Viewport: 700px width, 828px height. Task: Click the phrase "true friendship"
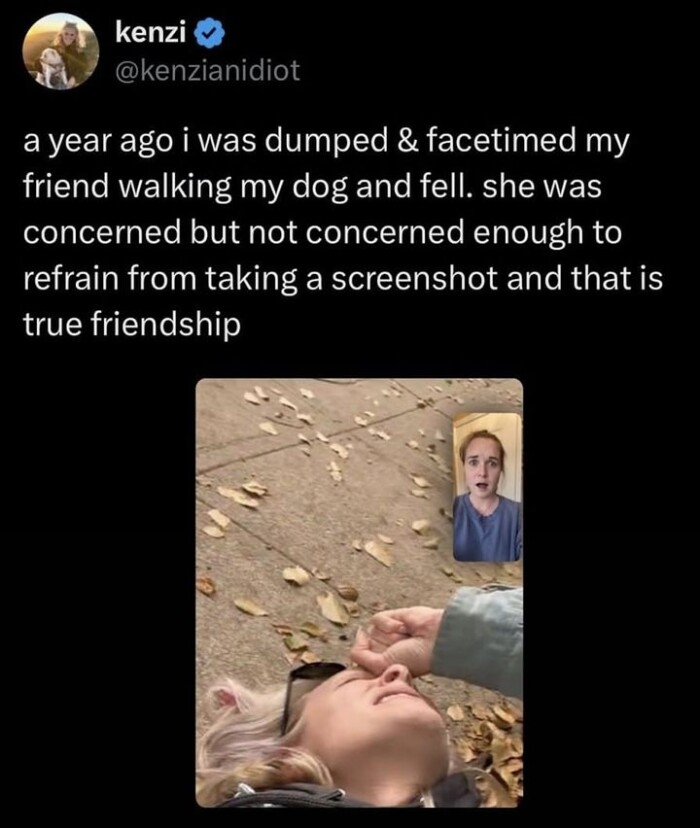click(x=131, y=324)
